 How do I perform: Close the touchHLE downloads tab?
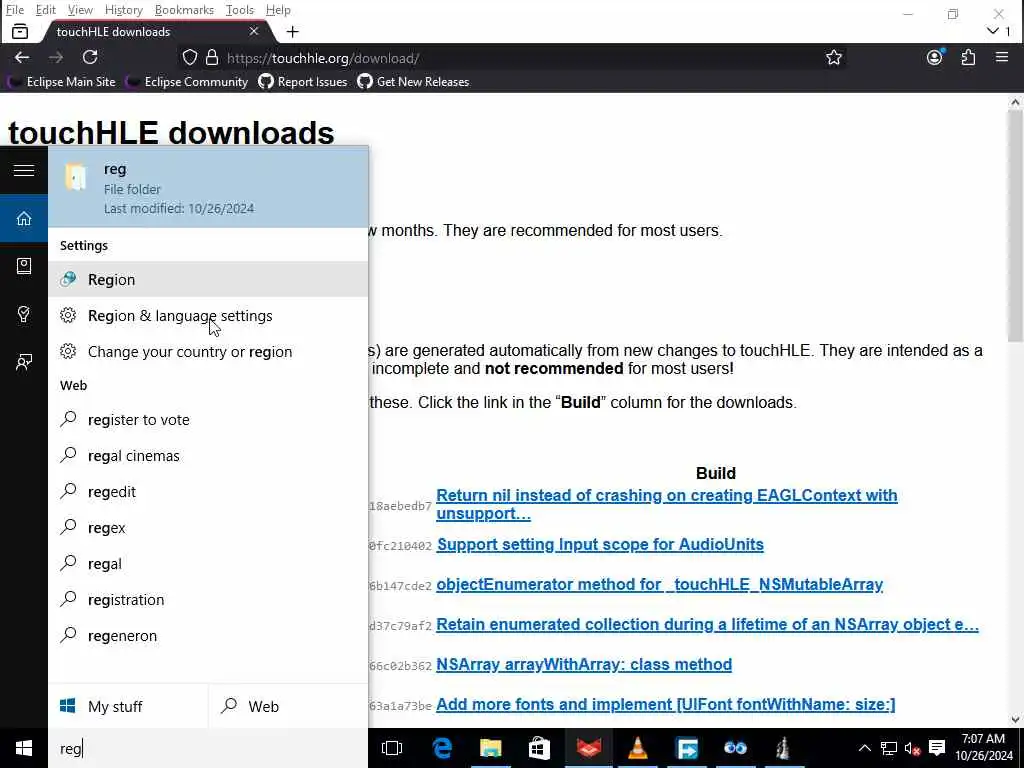coord(254,31)
